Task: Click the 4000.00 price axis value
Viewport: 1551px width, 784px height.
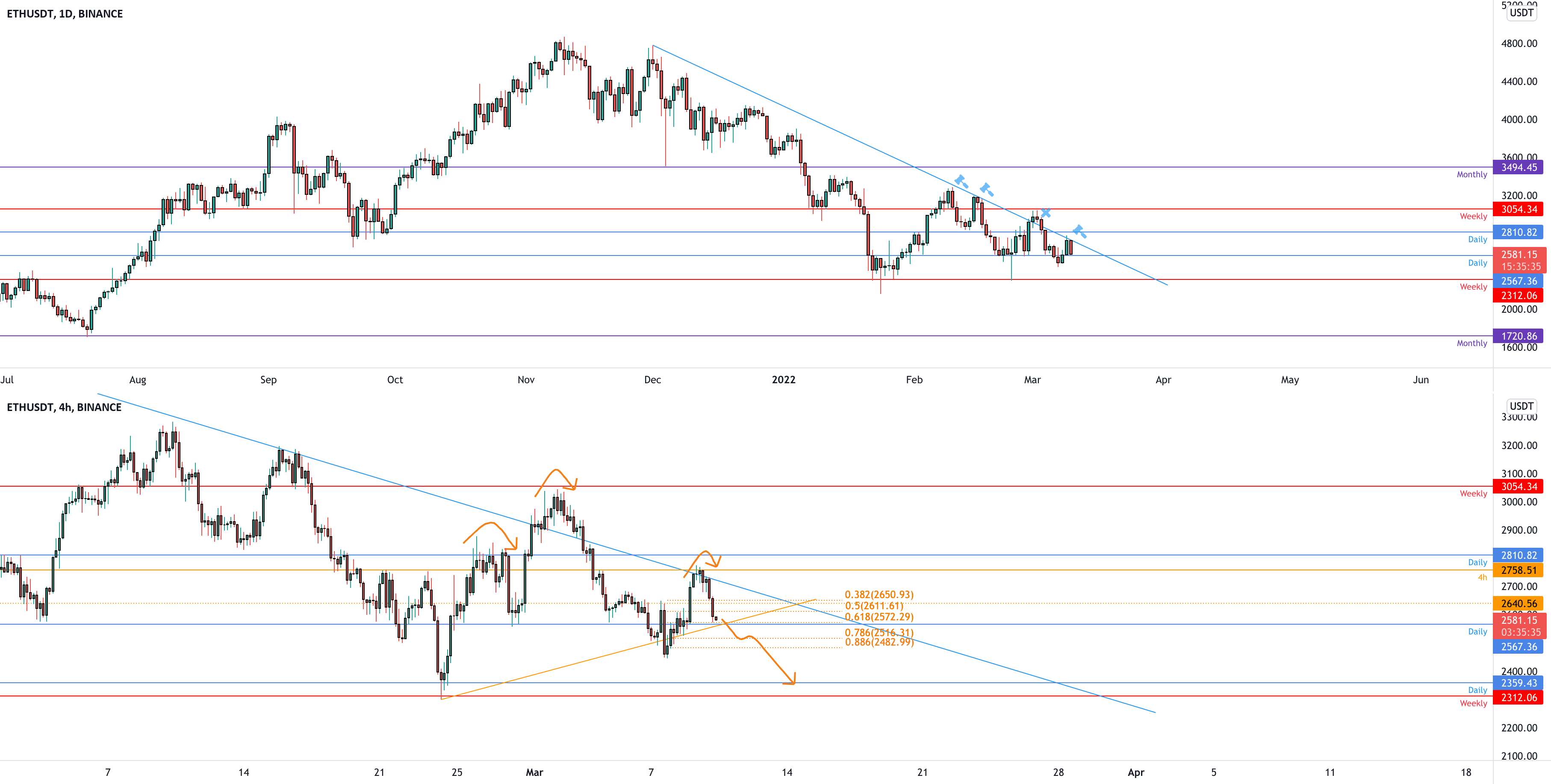Action: tap(1519, 120)
